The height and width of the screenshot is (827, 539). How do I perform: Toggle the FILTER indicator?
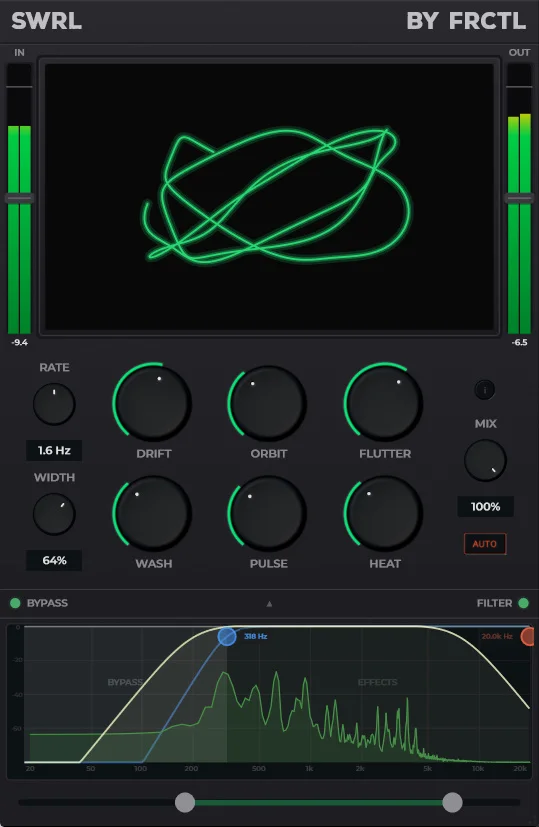pyautogui.click(x=523, y=603)
